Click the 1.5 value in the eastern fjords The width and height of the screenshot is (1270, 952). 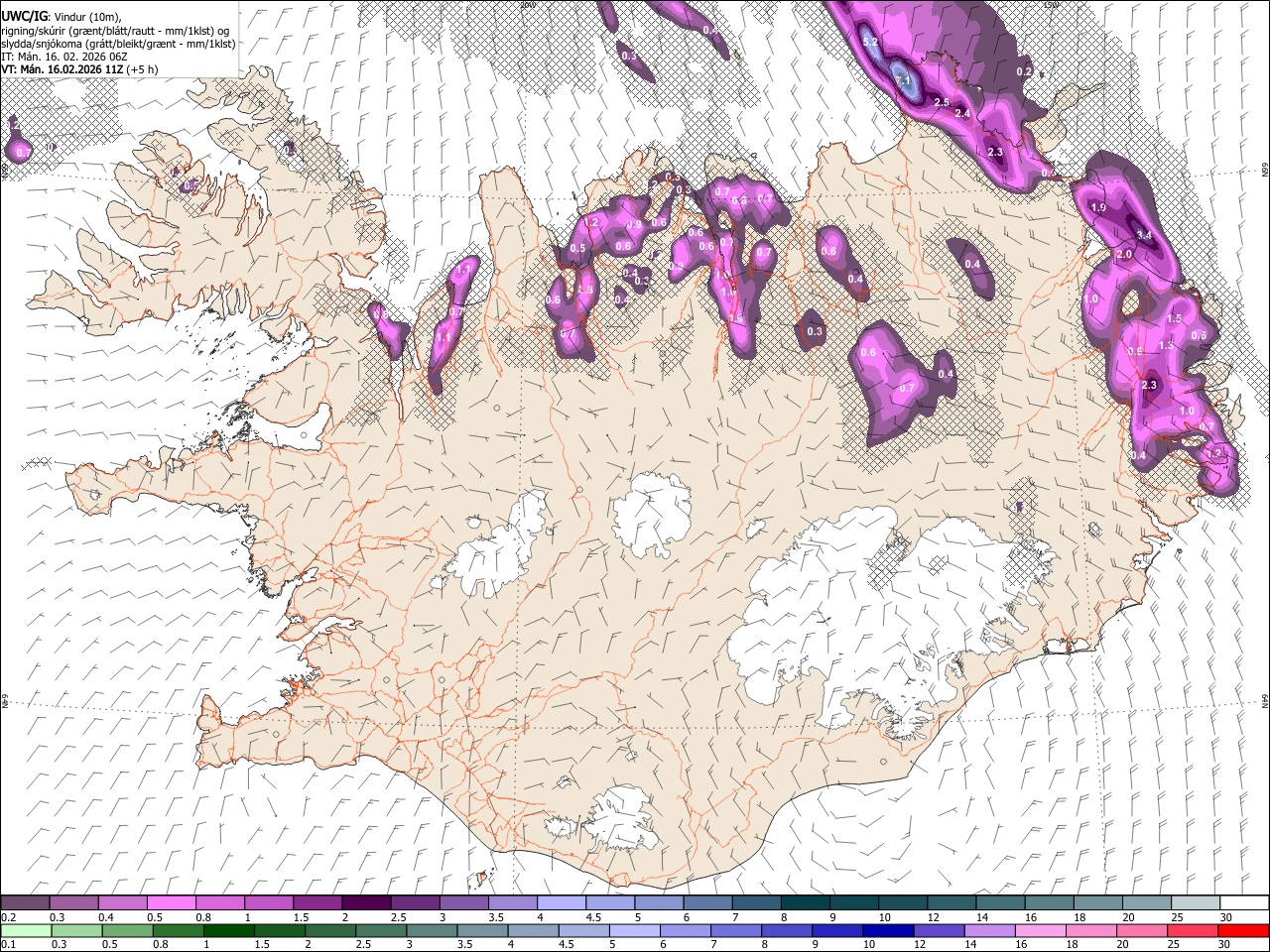pyautogui.click(x=1174, y=319)
